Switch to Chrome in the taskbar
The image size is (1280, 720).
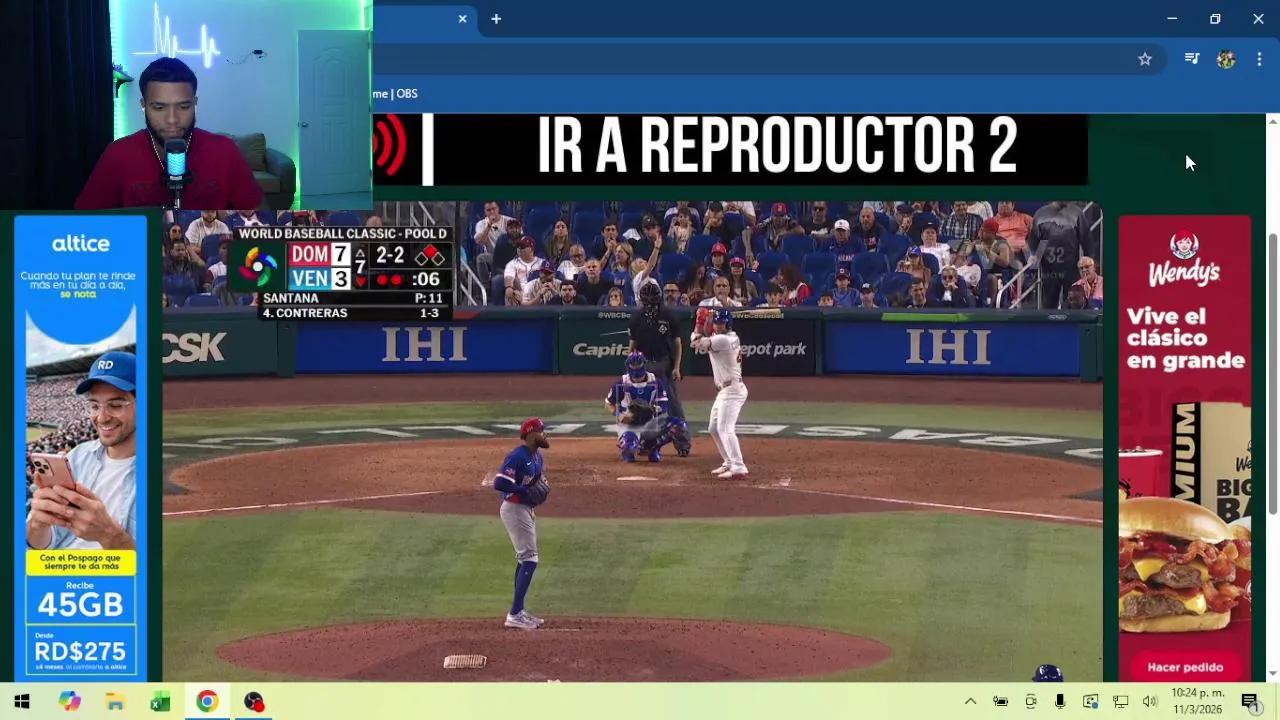[x=207, y=702]
